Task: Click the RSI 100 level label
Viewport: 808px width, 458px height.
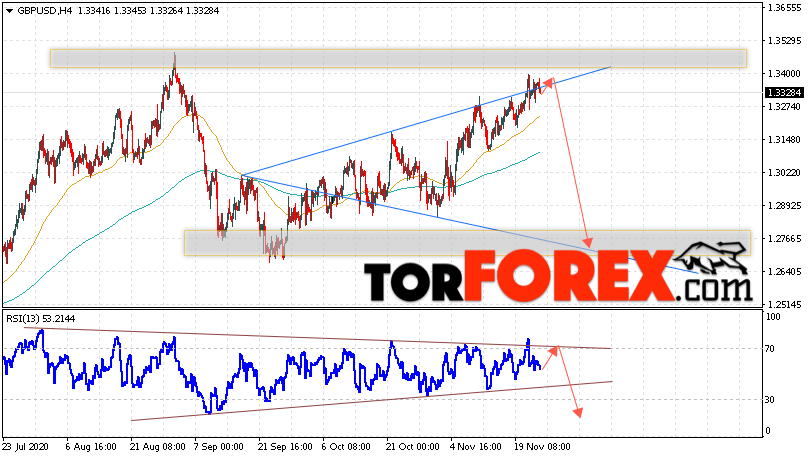Action: click(x=773, y=317)
